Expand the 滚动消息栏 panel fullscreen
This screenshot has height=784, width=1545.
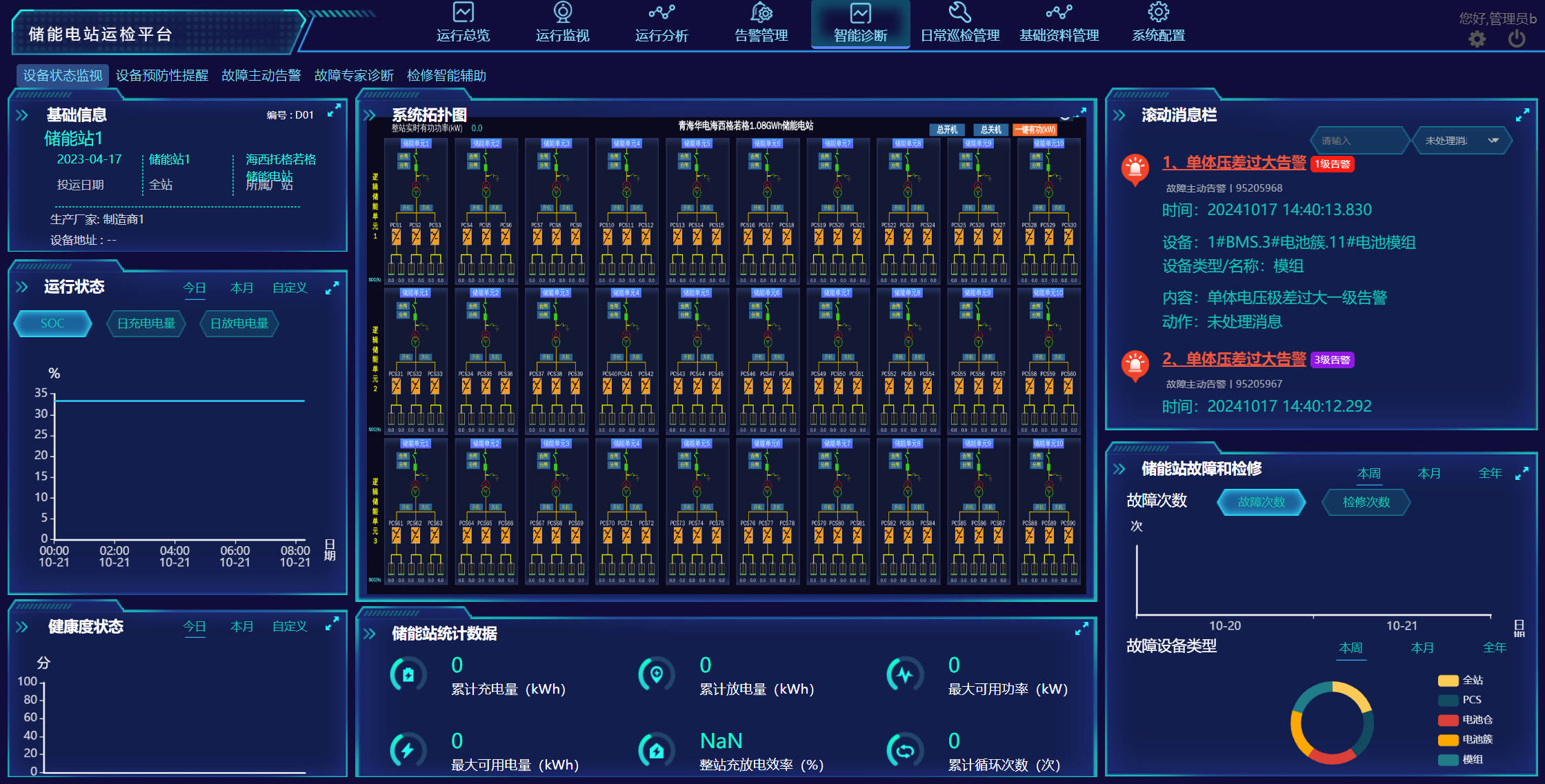[x=1522, y=115]
